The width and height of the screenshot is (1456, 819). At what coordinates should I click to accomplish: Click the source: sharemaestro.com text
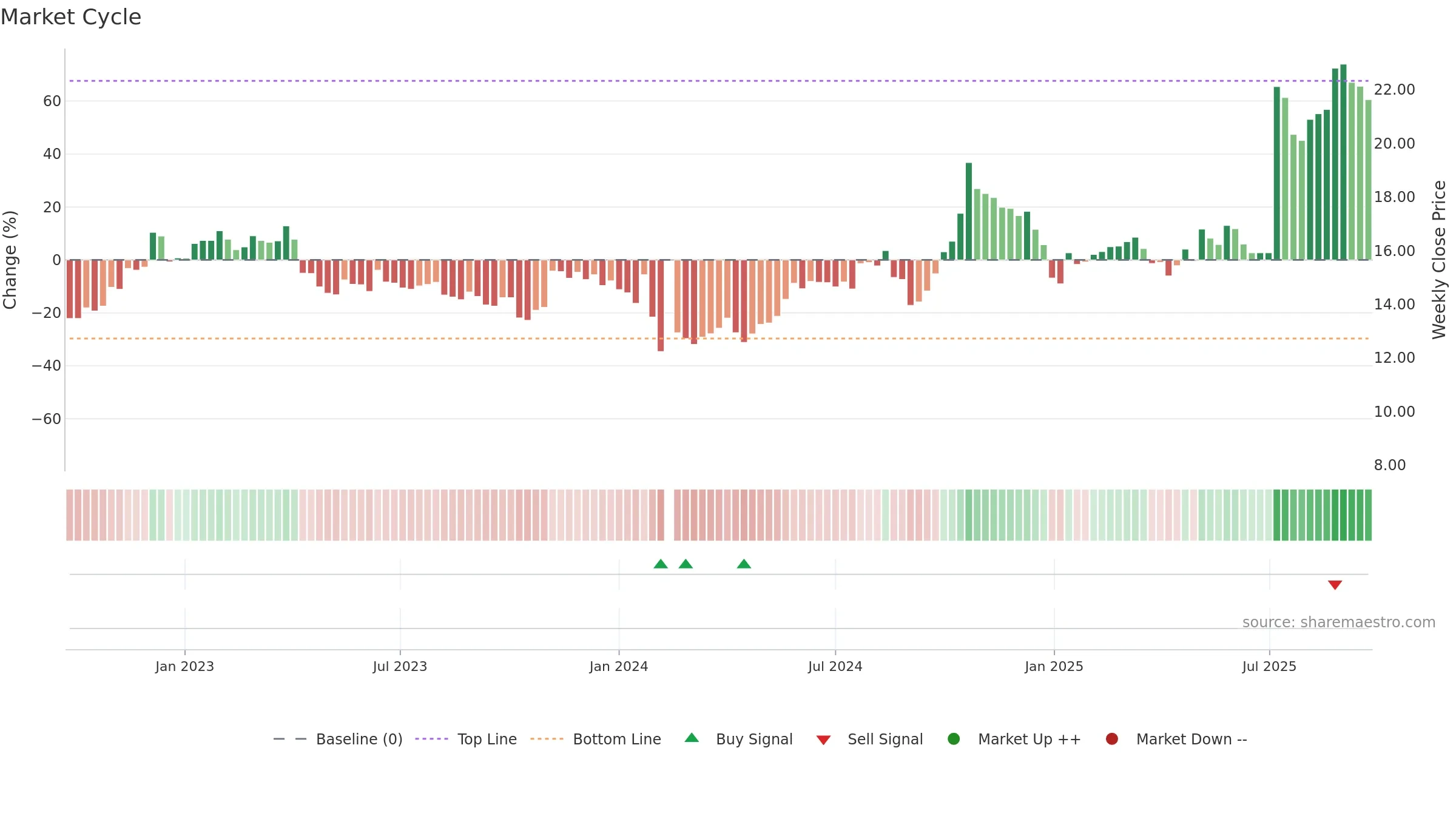tap(1339, 622)
